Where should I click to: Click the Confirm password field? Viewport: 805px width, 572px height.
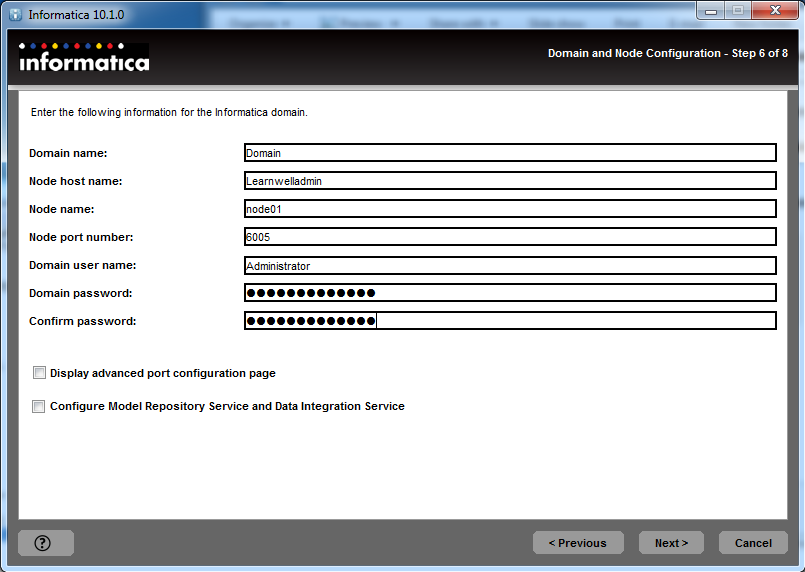[x=510, y=321]
